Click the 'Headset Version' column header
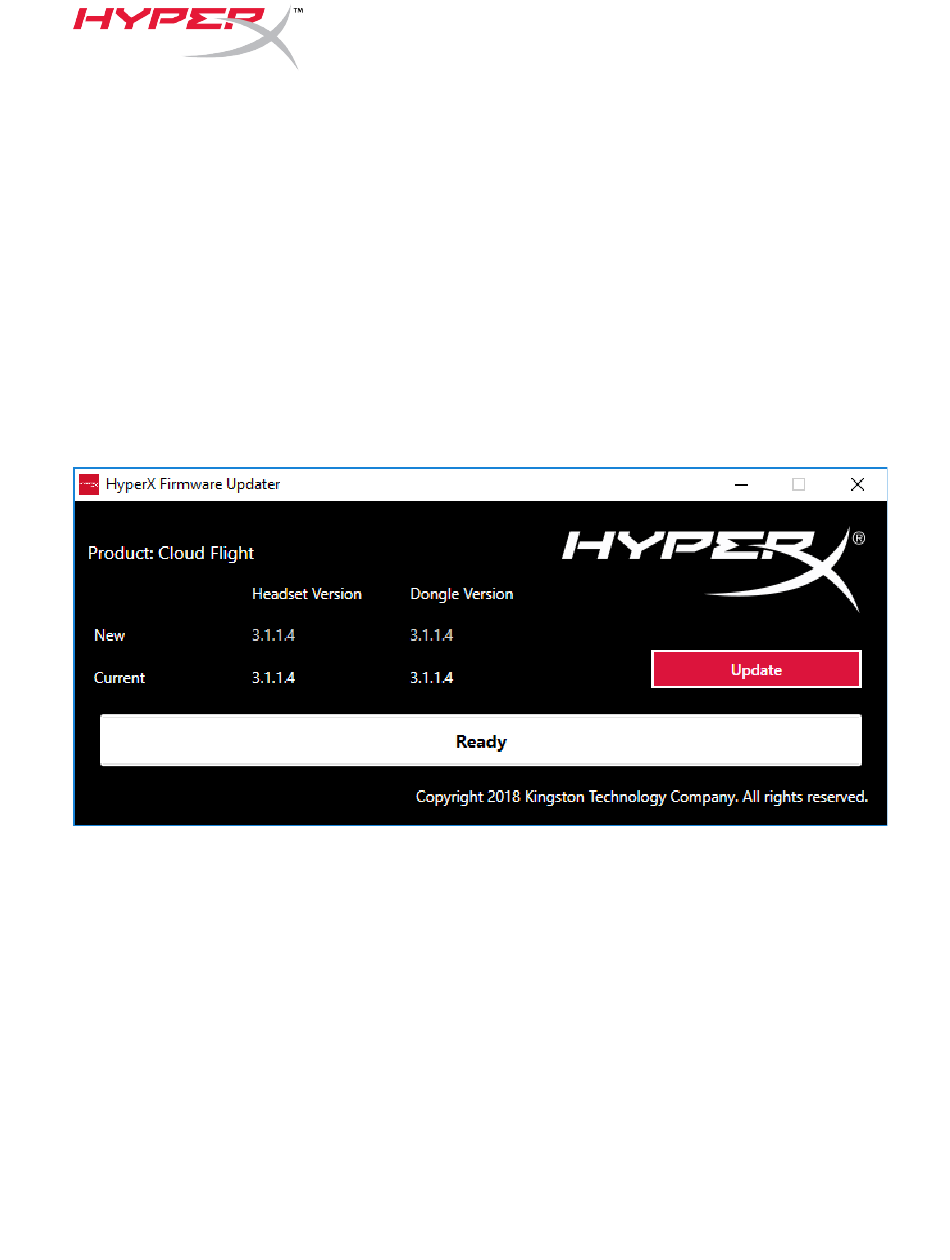The height and width of the screenshot is (1260, 950). point(307,594)
